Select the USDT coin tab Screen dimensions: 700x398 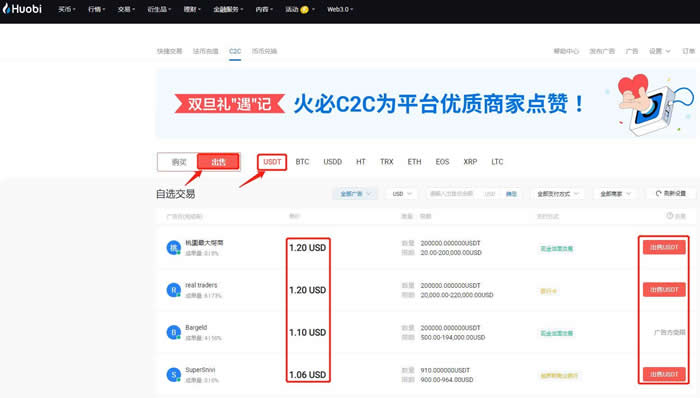(272, 162)
